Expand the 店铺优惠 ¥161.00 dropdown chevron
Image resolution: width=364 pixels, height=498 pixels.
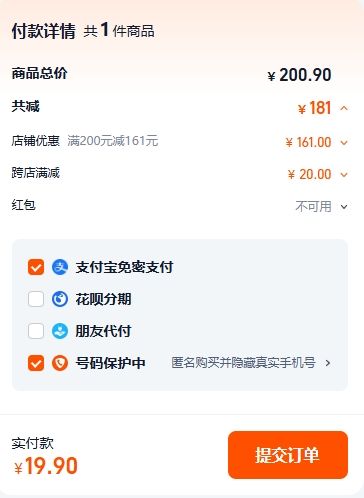click(344, 143)
